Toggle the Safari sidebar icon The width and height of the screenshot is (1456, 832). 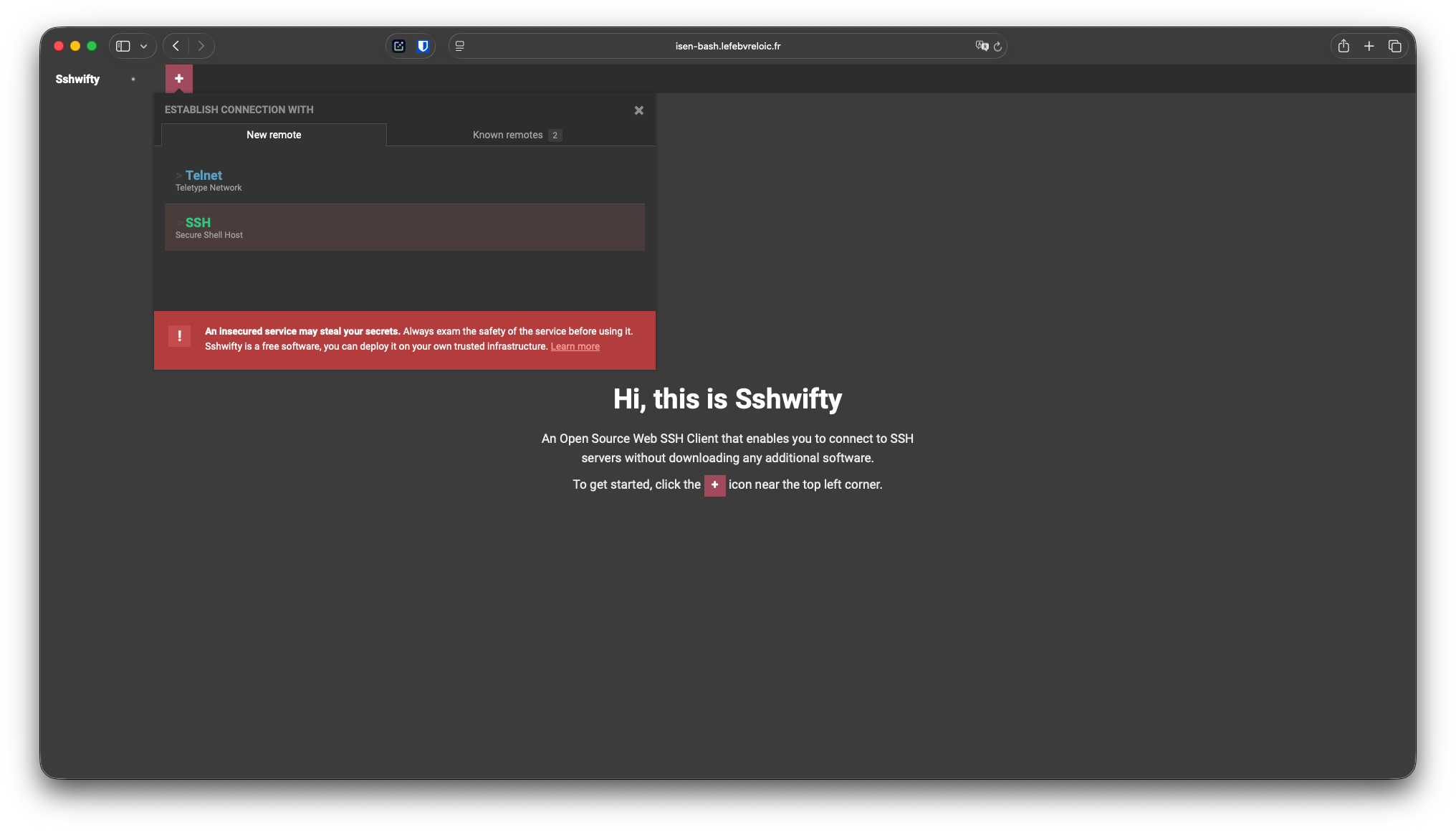(x=123, y=46)
